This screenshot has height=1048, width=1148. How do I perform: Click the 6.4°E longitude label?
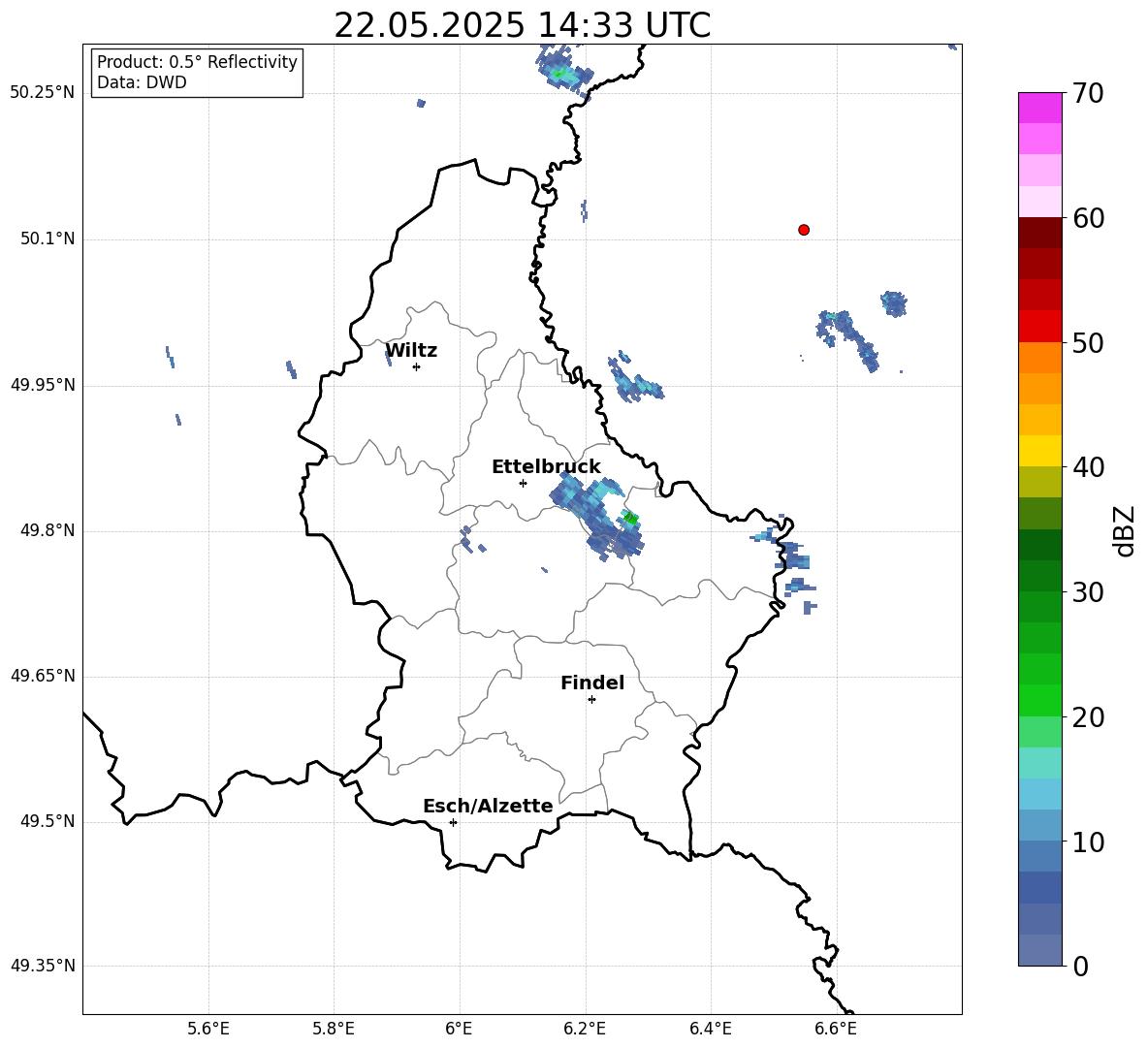point(710,1029)
